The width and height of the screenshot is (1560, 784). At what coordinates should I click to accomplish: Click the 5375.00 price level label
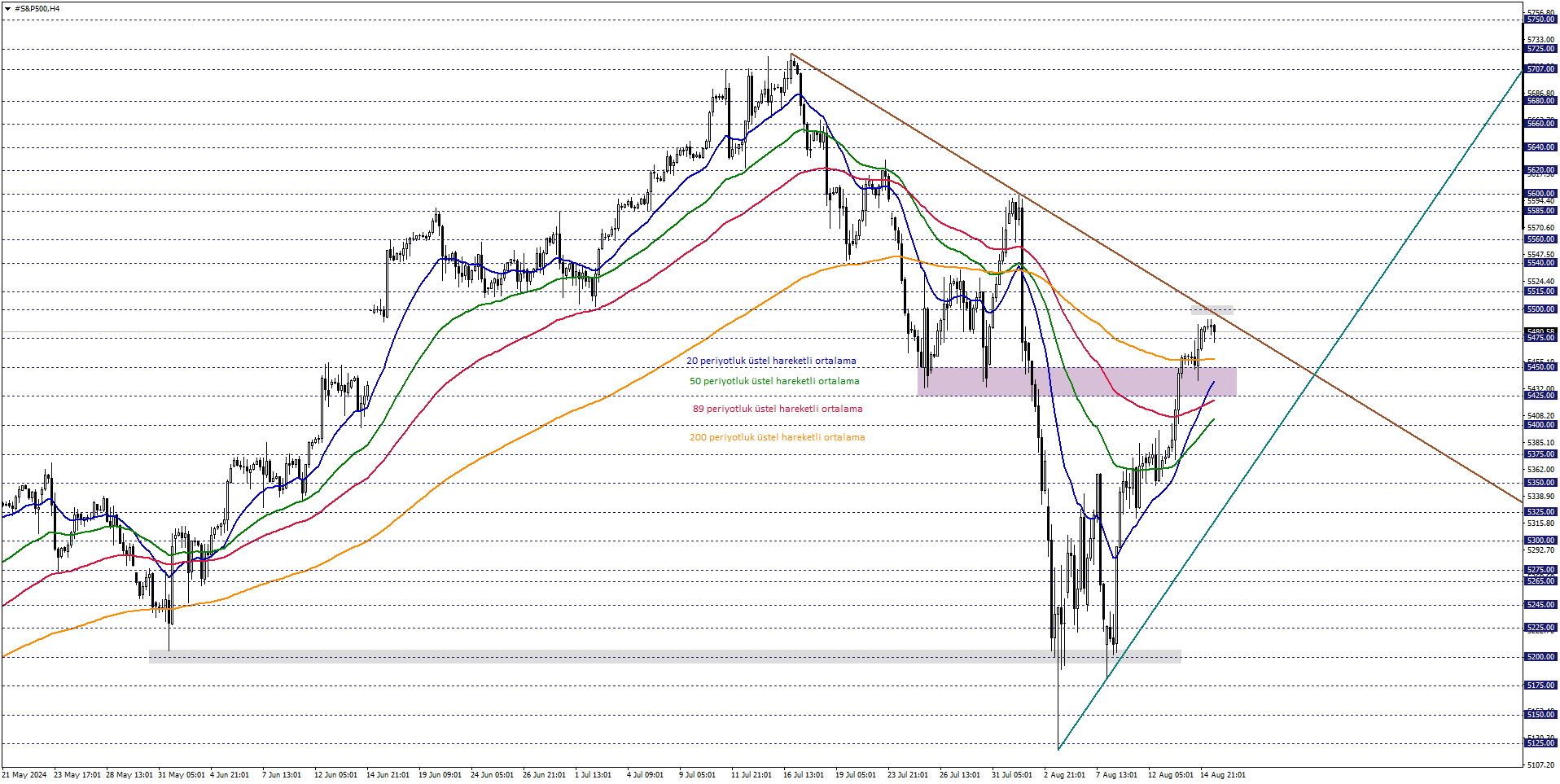(1540, 454)
